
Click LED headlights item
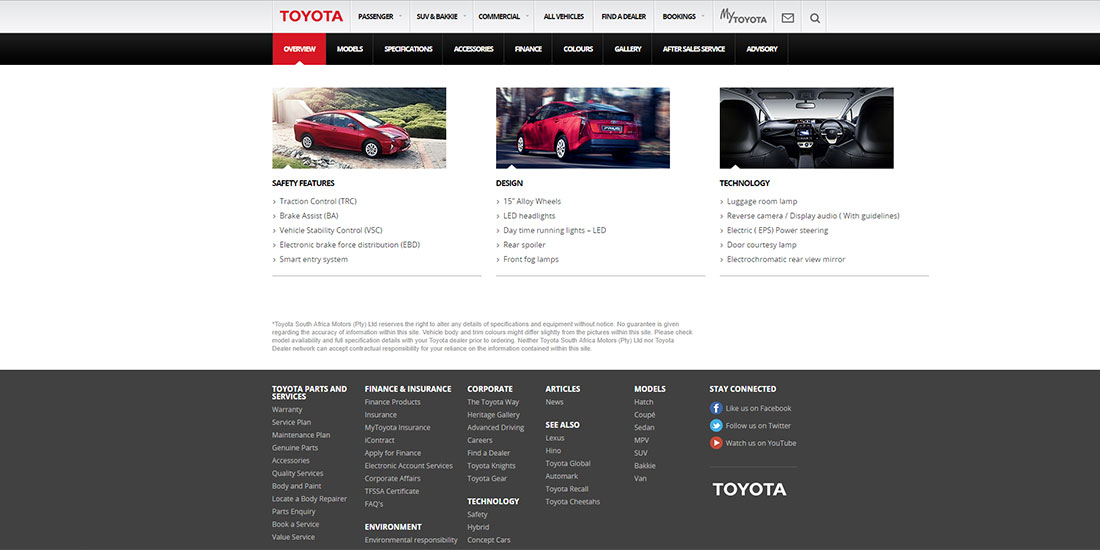point(529,216)
